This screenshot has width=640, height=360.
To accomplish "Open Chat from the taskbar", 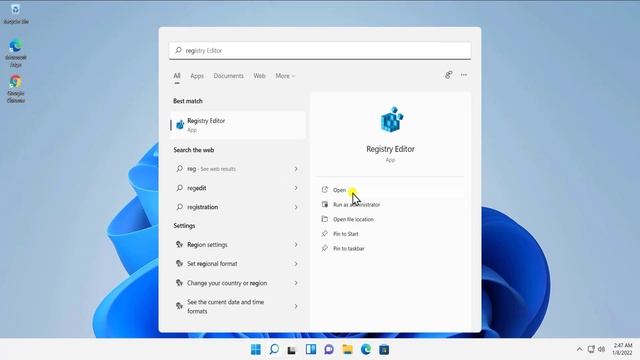I will coord(329,349).
